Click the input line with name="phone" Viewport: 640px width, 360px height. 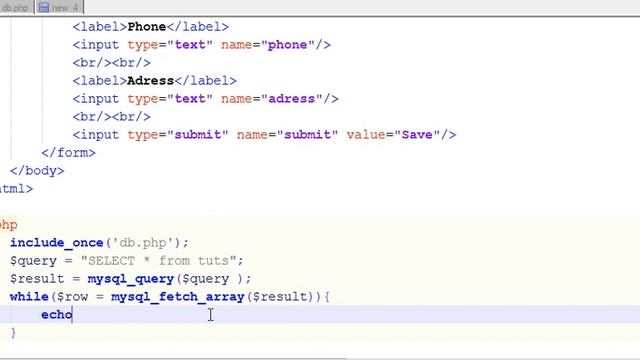pyautogui.click(x=202, y=45)
